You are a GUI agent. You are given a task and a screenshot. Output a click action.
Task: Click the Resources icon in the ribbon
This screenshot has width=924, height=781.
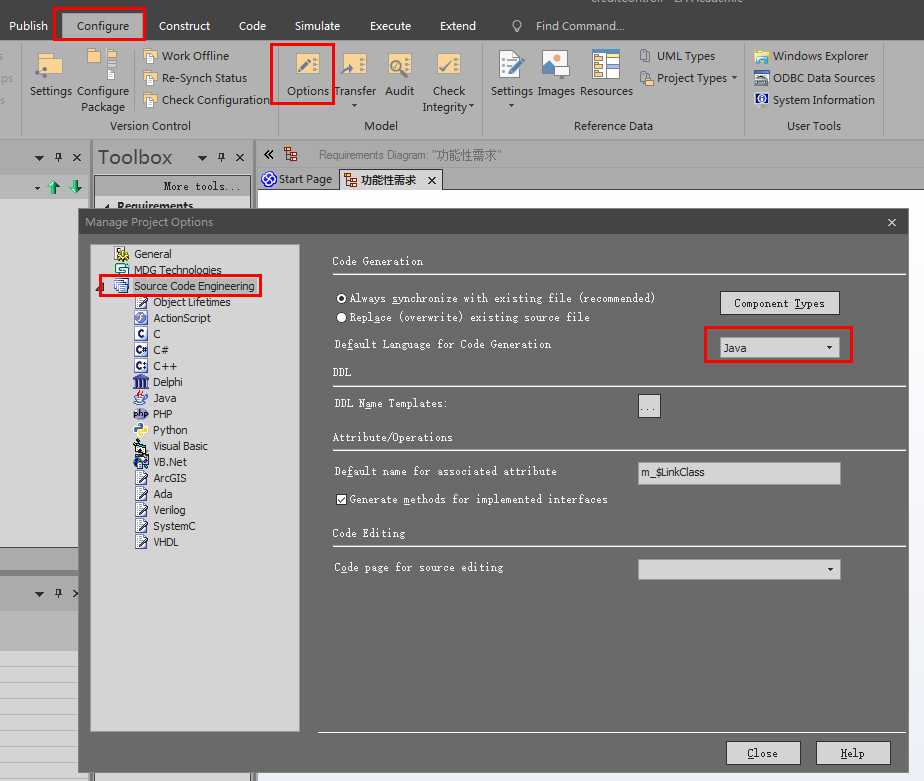[606, 75]
